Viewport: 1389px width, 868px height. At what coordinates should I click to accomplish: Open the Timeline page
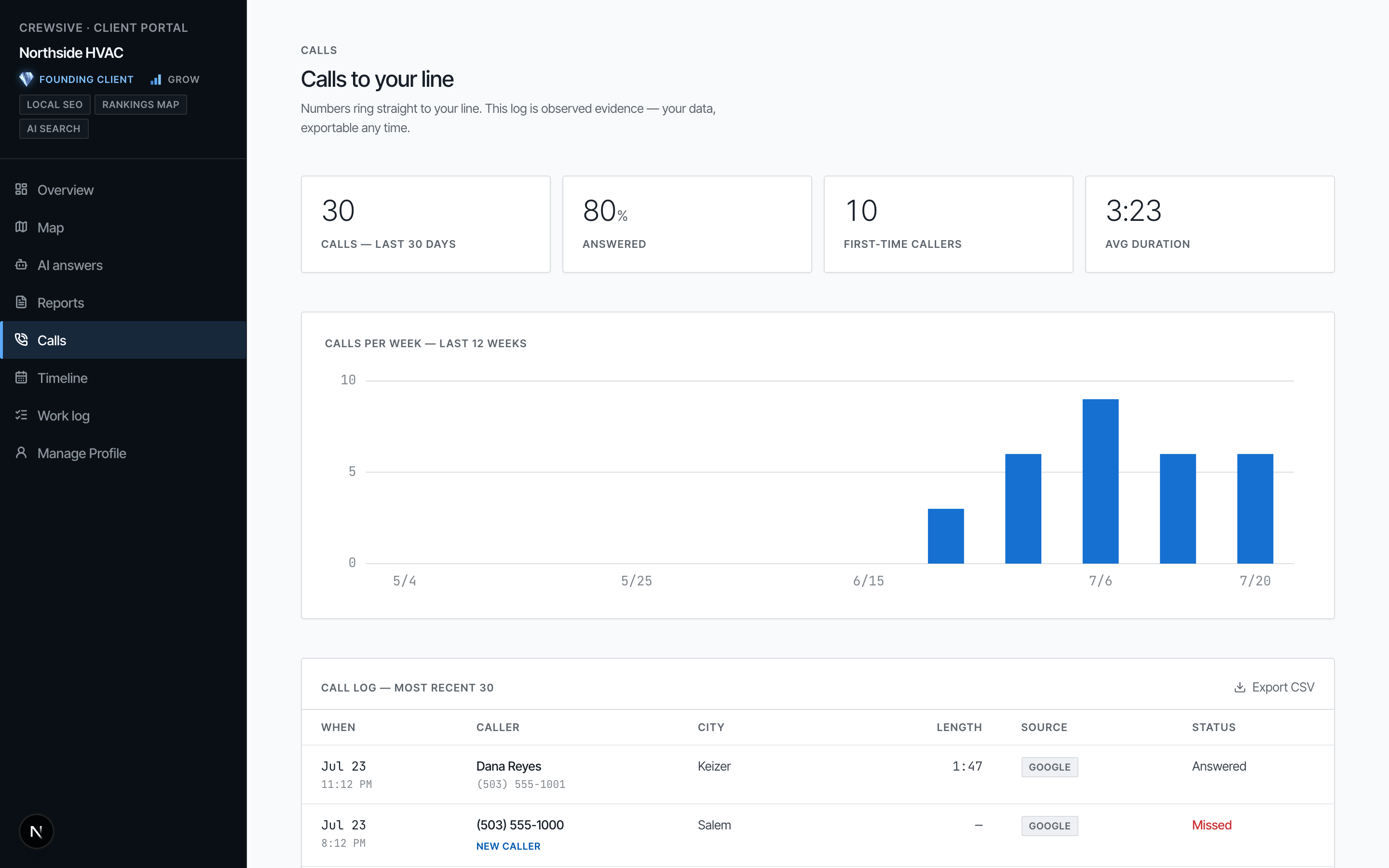pyautogui.click(x=123, y=378)
